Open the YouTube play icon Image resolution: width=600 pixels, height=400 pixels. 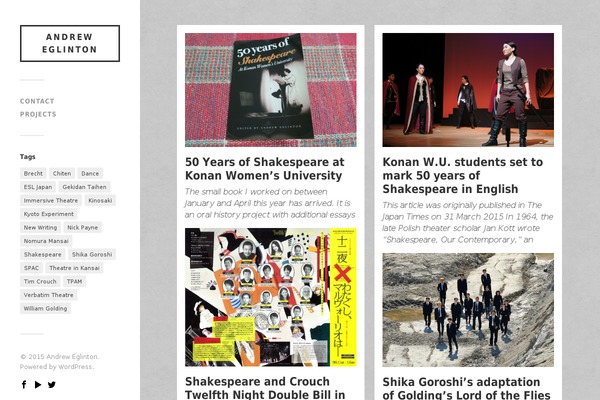(x=38, y=384)
